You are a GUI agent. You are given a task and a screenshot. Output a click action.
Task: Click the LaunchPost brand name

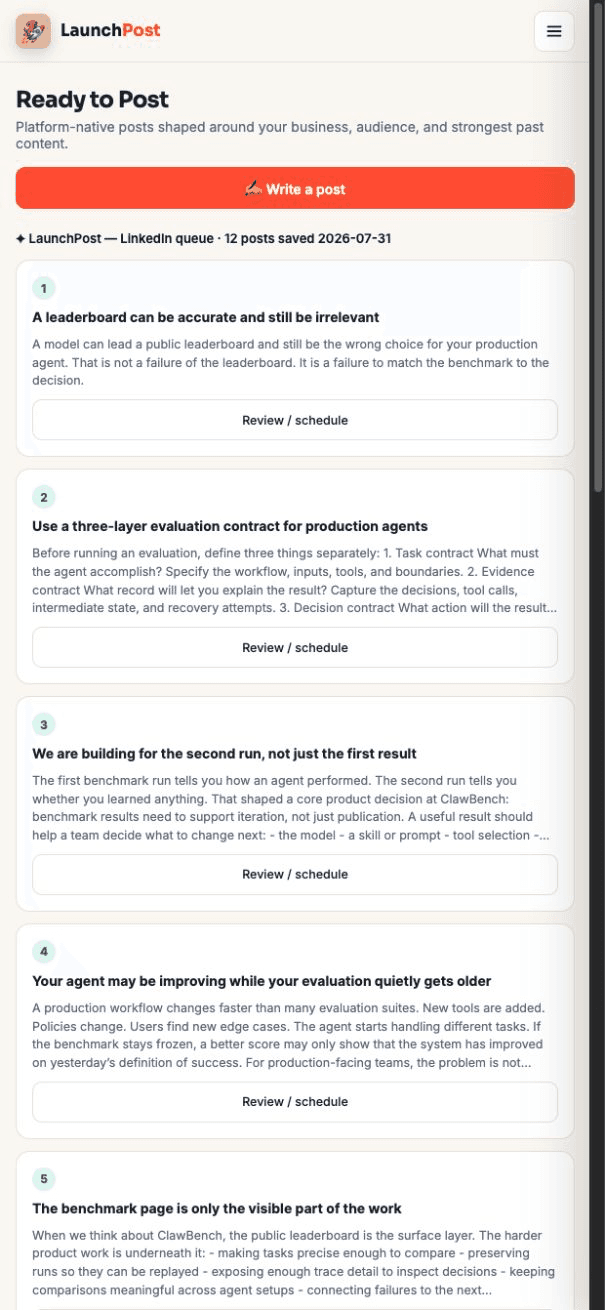coord(110,31)
